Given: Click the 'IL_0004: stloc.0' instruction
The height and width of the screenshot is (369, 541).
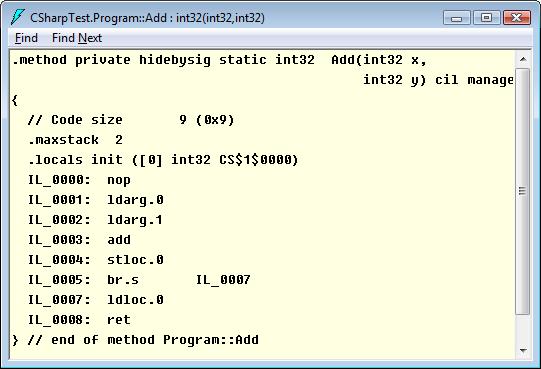Looking at the screenshot, I should pos(96,260).
